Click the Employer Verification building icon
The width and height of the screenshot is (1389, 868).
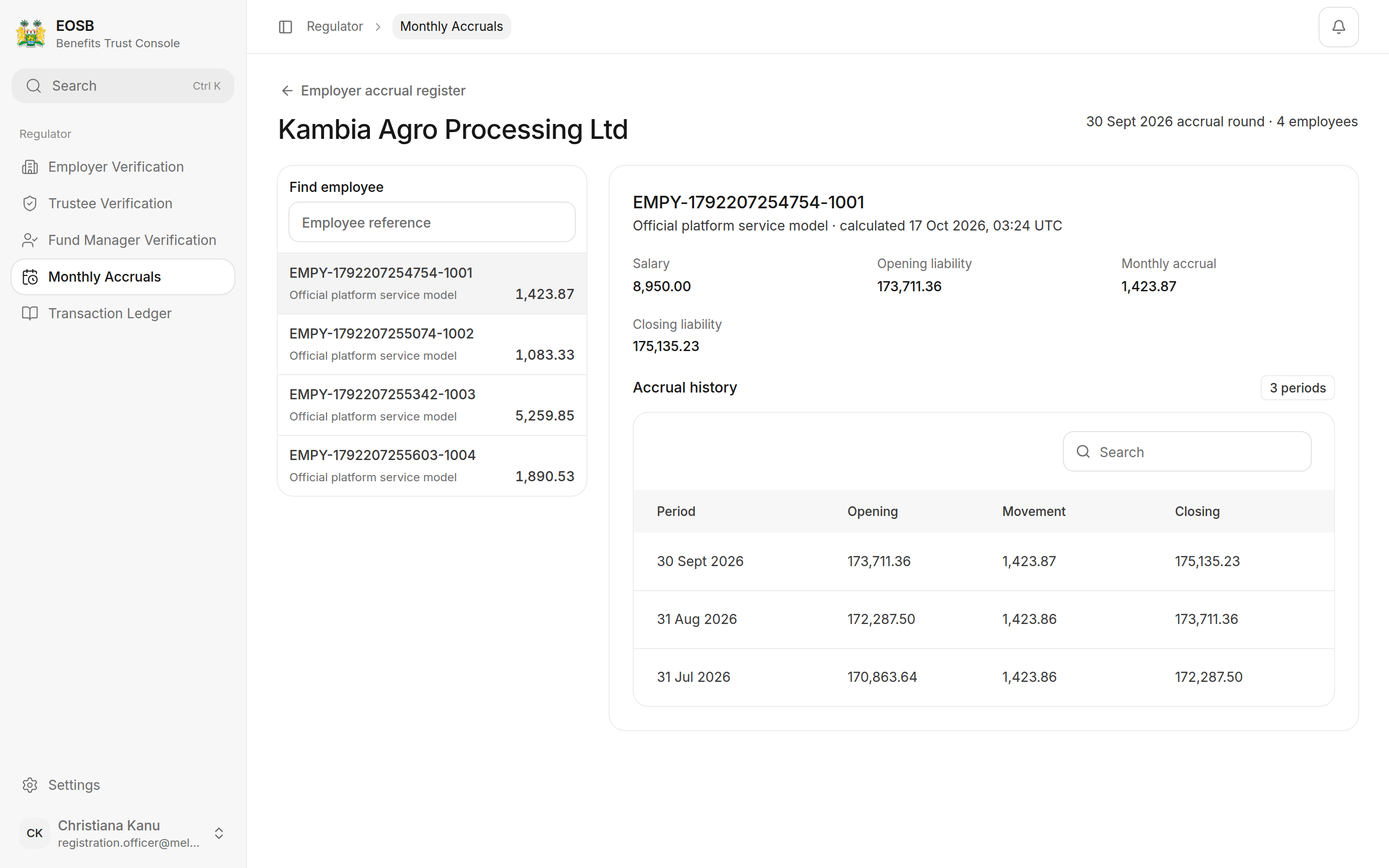point(30,167)
